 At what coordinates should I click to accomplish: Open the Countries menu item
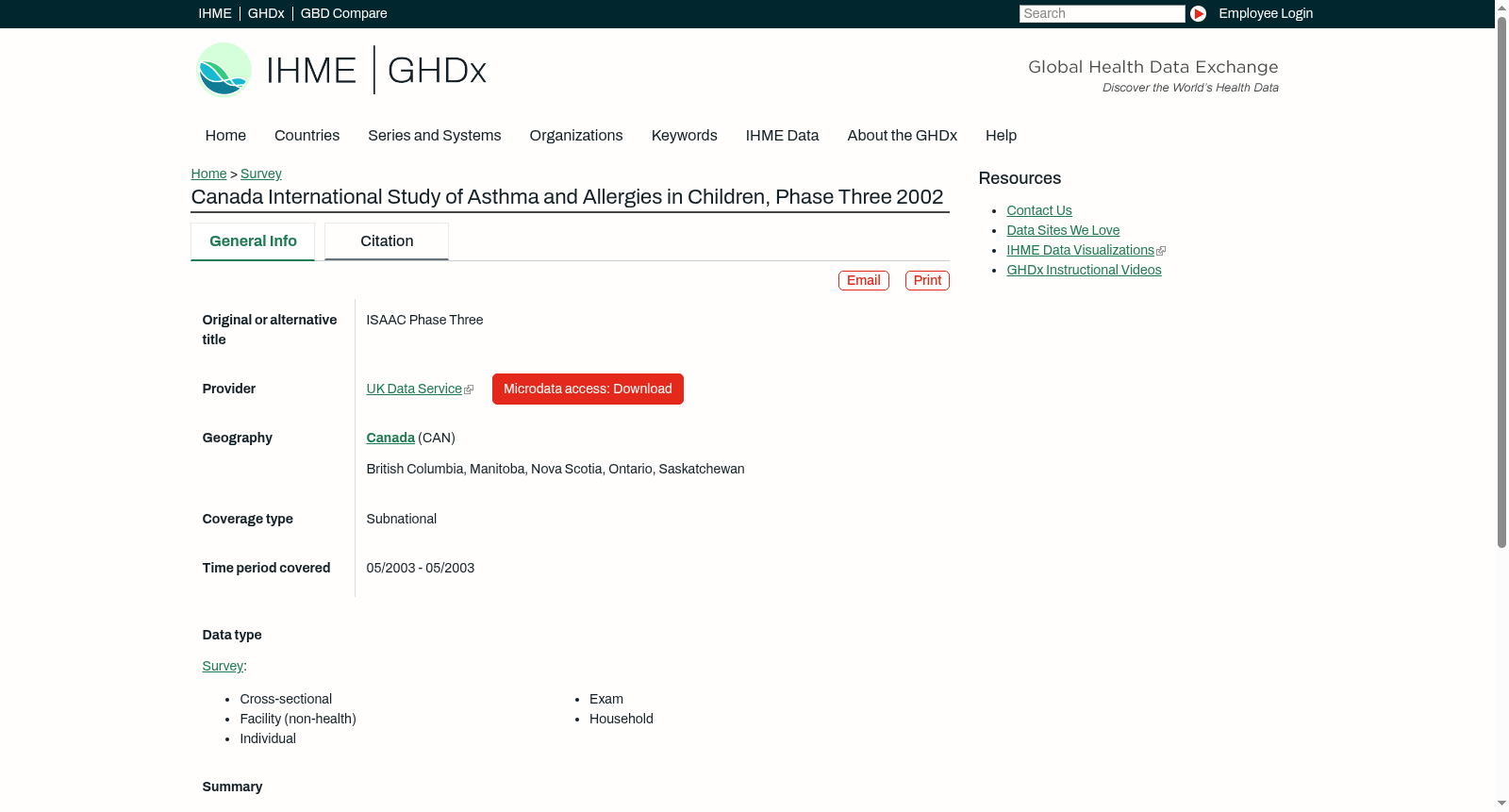(x=307, y=136)
